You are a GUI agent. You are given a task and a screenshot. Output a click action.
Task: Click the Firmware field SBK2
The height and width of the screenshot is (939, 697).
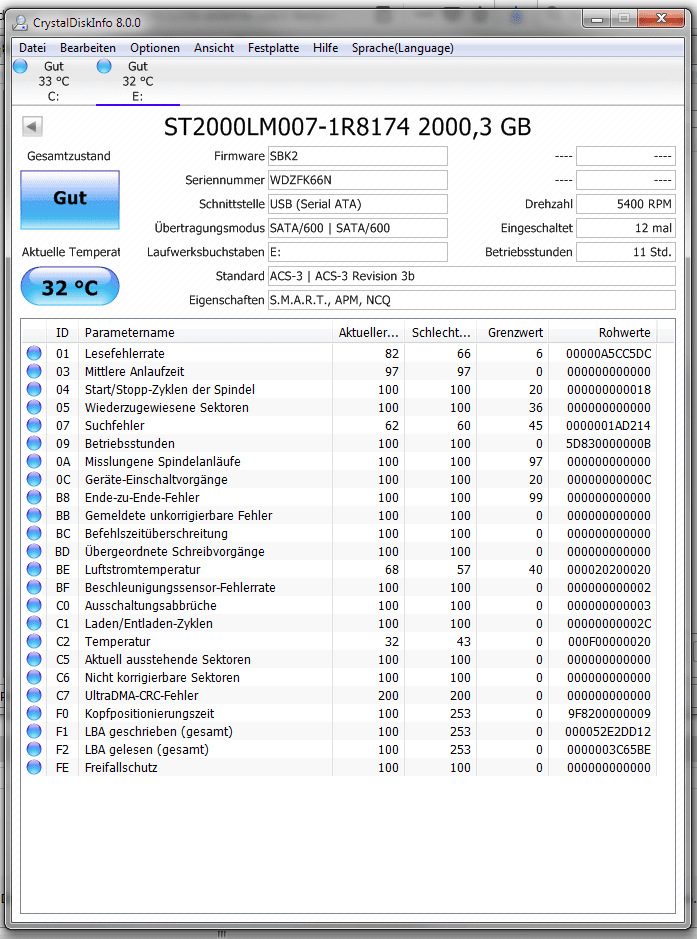click(357, 156)
